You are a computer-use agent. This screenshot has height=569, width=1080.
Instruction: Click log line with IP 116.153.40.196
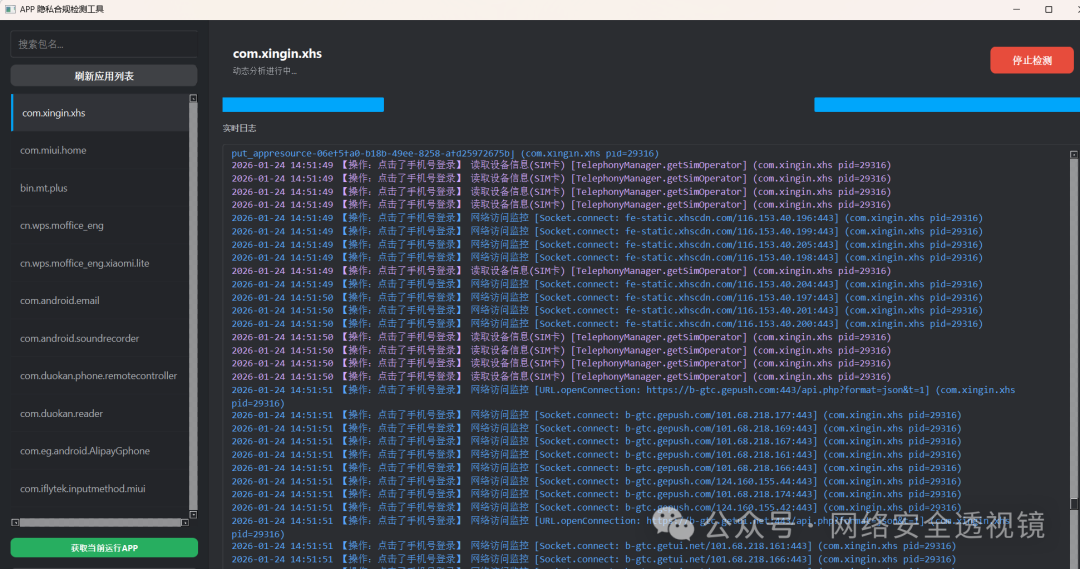607,218
